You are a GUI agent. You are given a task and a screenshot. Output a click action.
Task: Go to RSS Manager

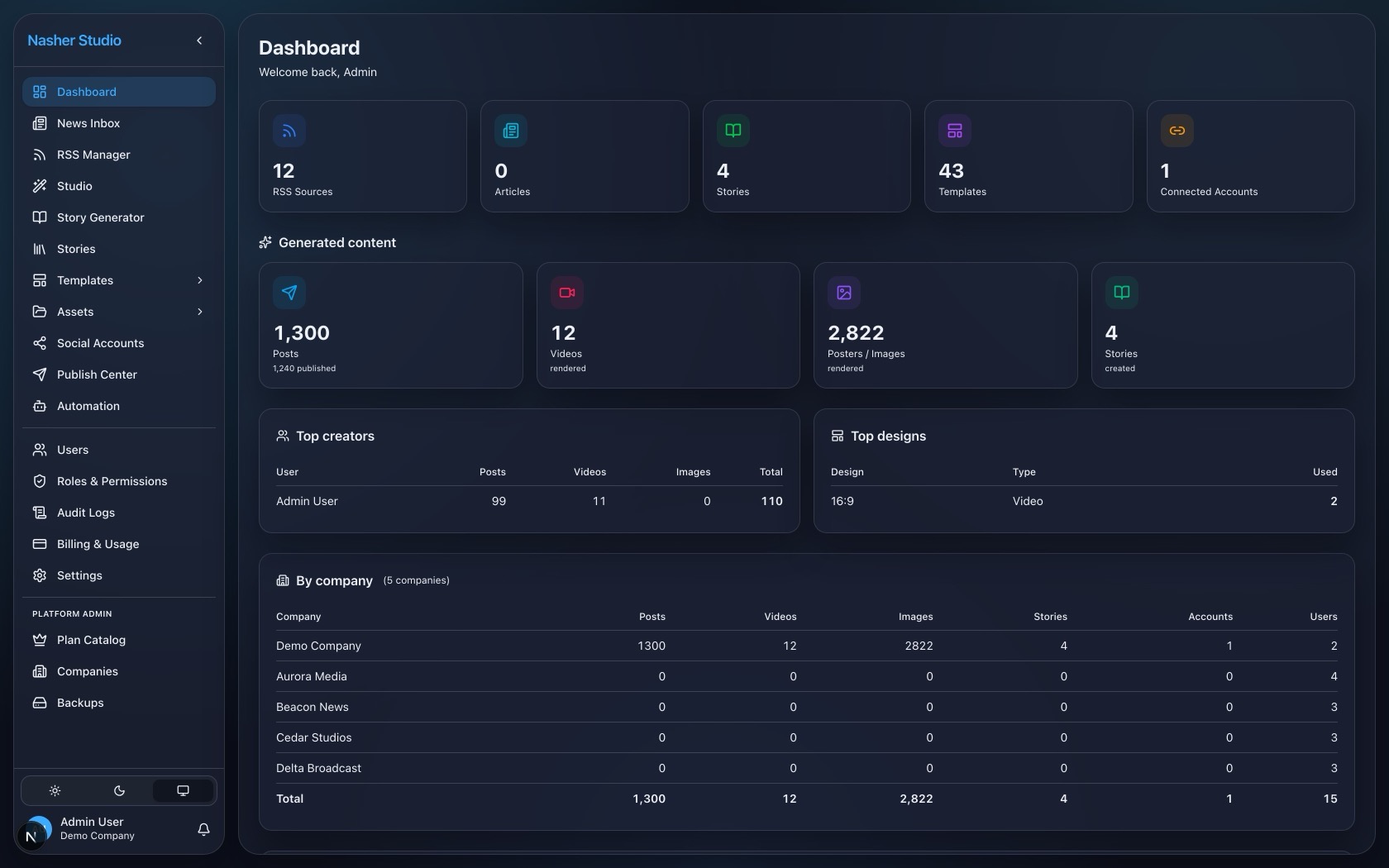pos(119,155)
